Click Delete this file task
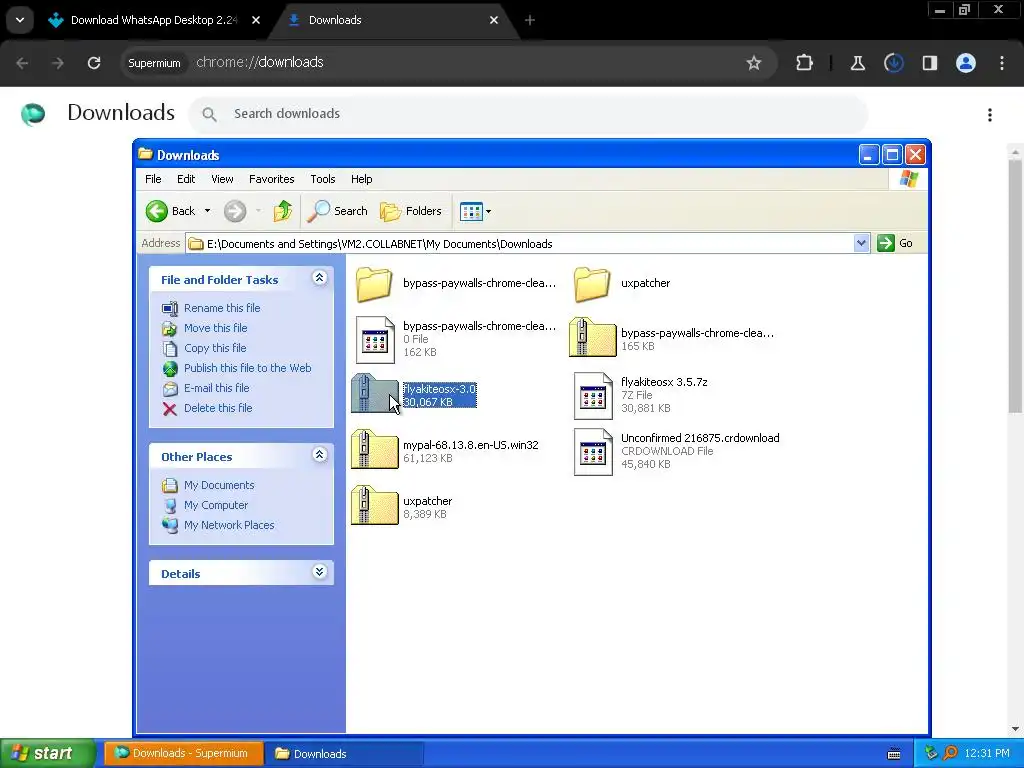 (x=218, y=408)
